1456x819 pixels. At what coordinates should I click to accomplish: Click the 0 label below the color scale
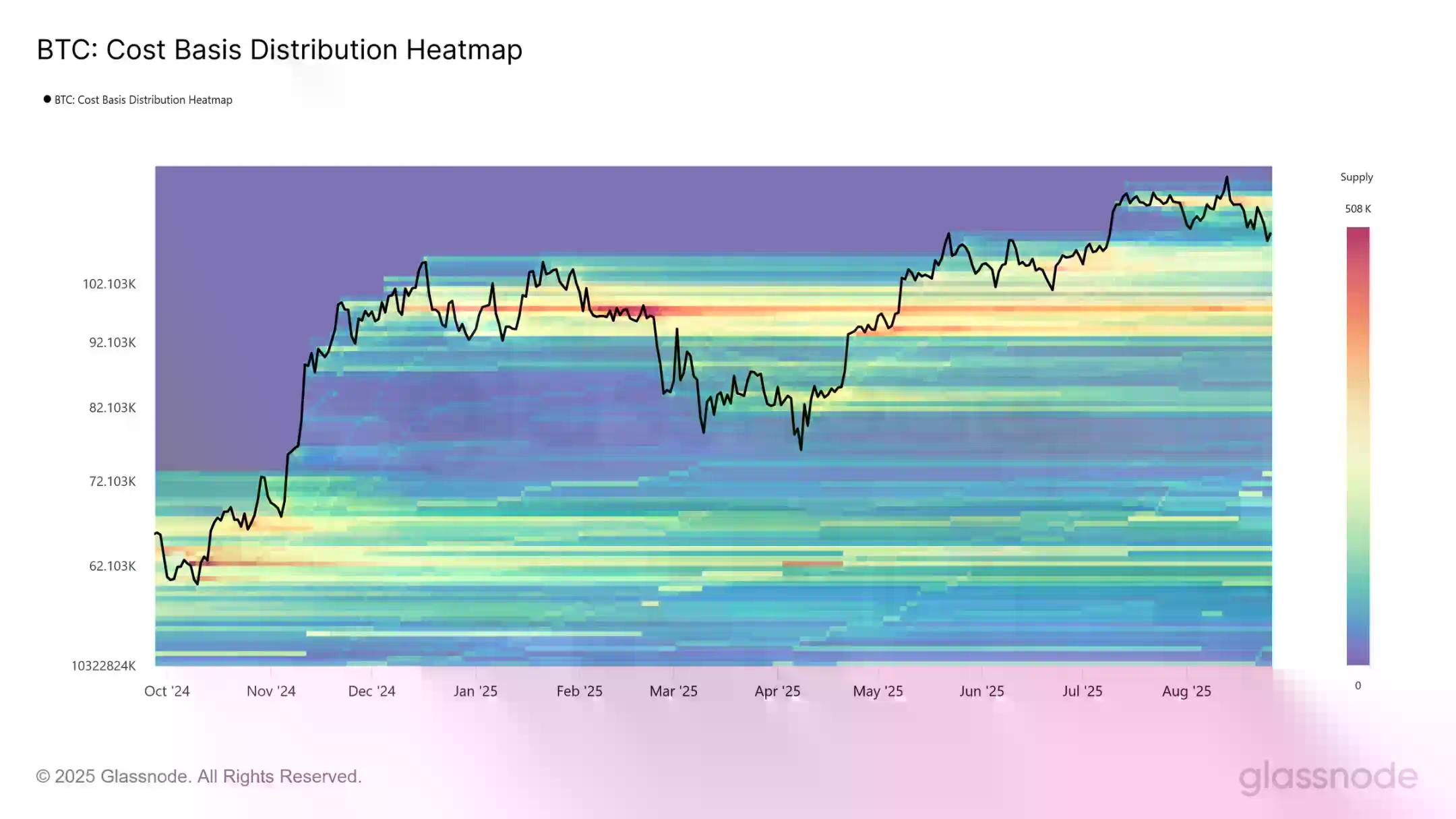click(x=1358, y=686)
